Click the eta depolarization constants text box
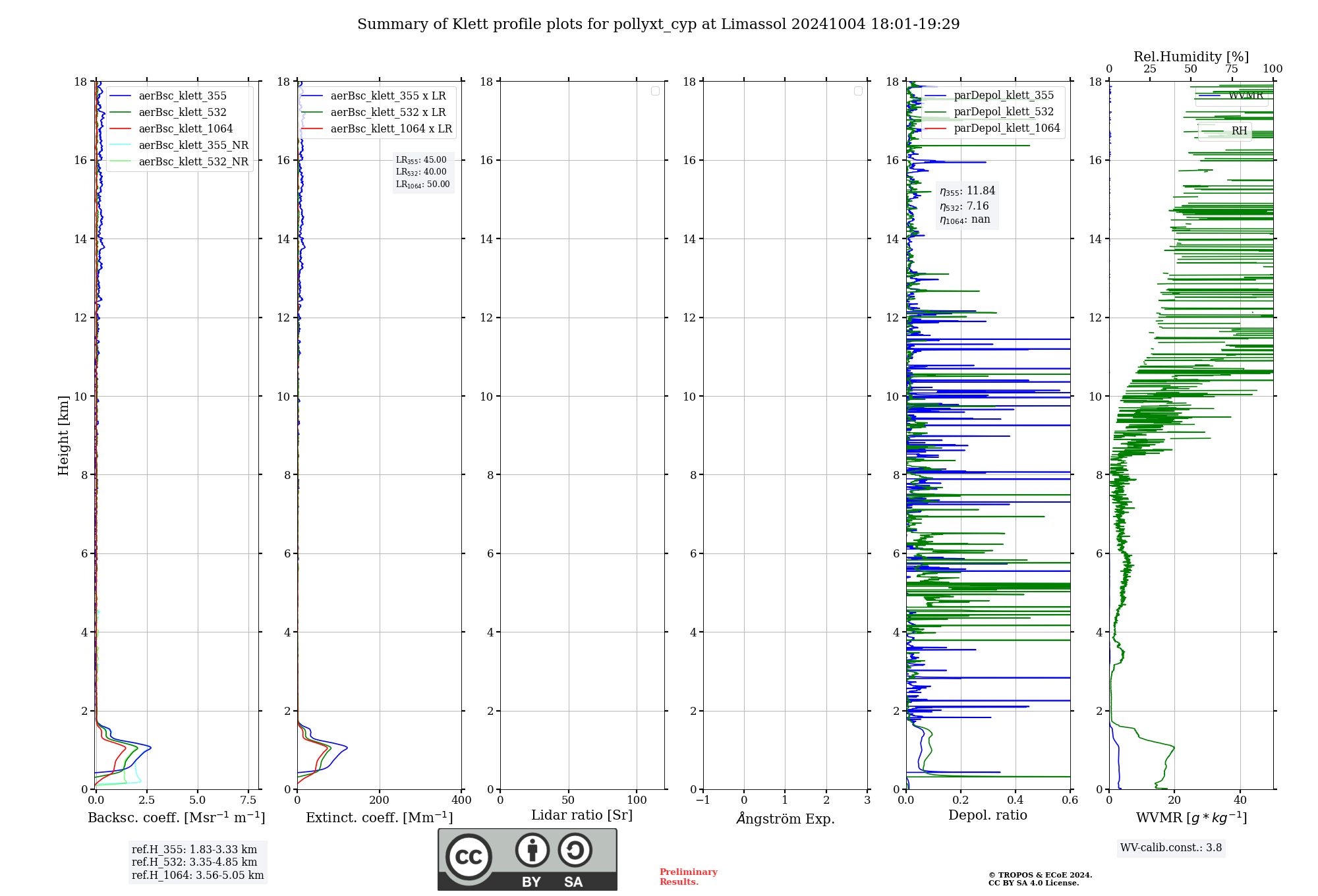 (967, 206)
